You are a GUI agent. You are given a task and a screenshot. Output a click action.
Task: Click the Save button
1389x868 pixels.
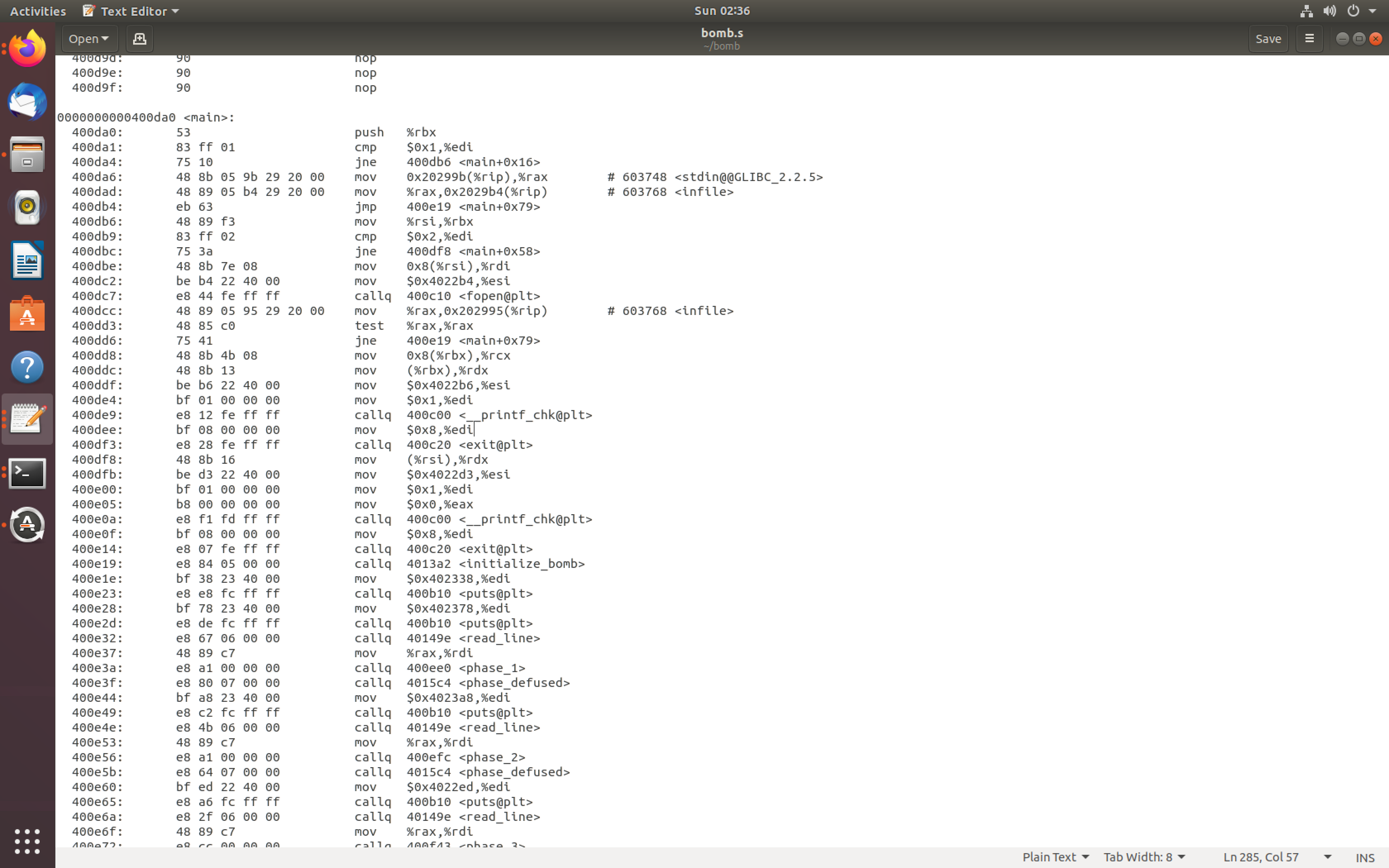coord(1268,38)
